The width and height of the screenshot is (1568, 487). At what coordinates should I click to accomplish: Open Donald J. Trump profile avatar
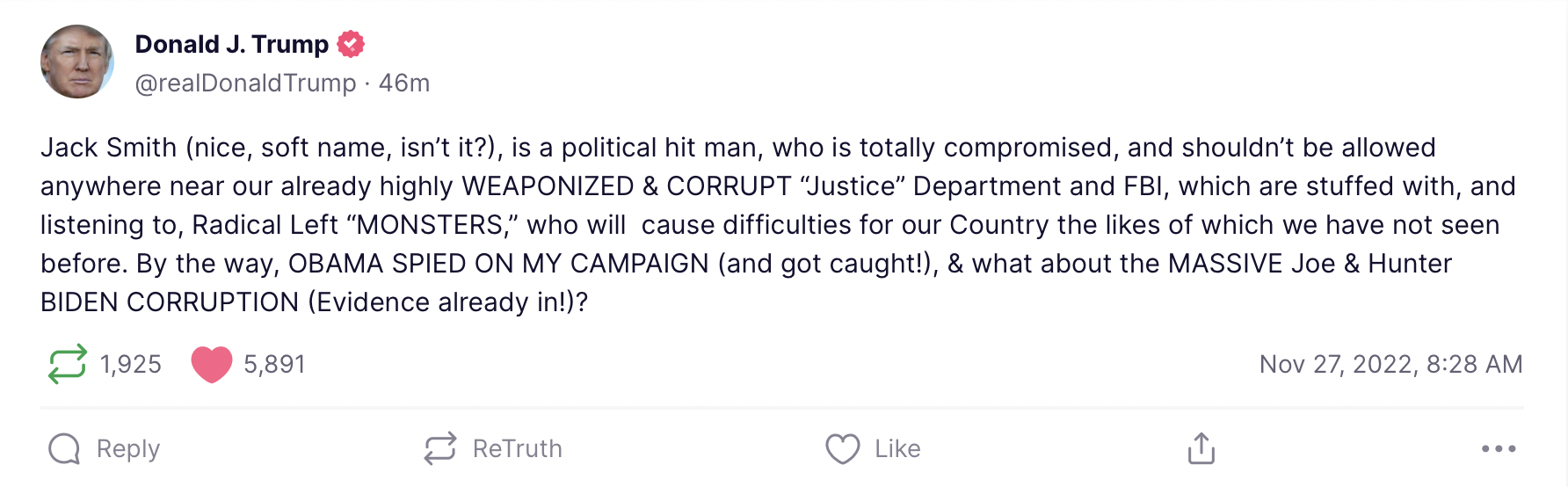coord(77,62)
